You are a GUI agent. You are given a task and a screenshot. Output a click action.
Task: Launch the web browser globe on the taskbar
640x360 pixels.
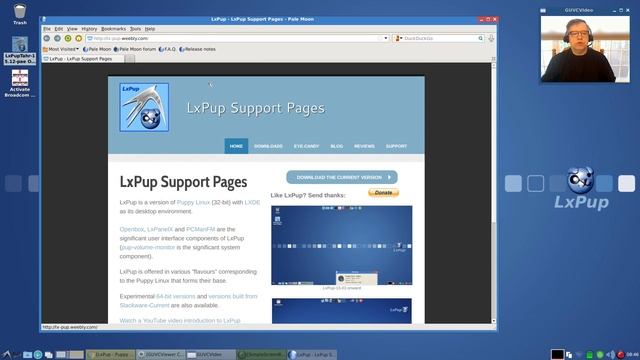pyautogui.click(x=38, y=355)
